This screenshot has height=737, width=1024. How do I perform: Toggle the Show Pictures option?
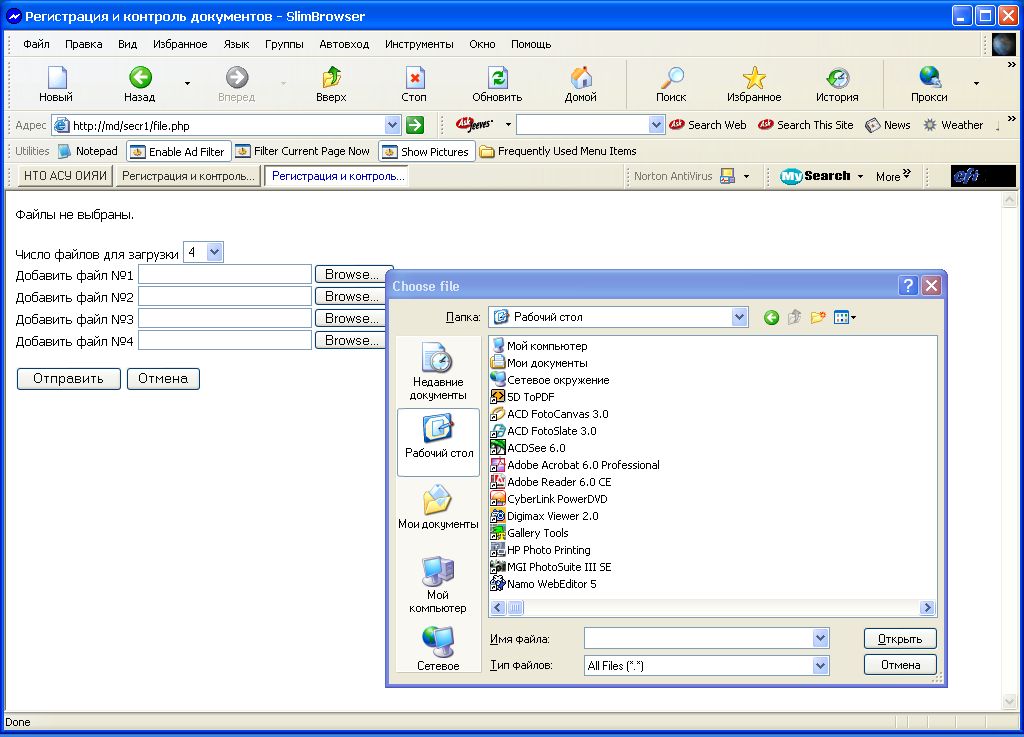coord(426,151)
